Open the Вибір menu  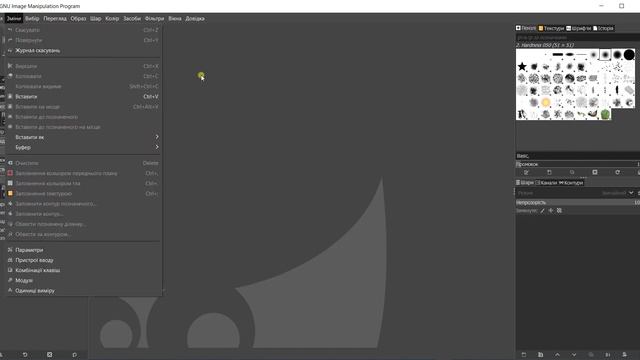[x=32, y=18]
